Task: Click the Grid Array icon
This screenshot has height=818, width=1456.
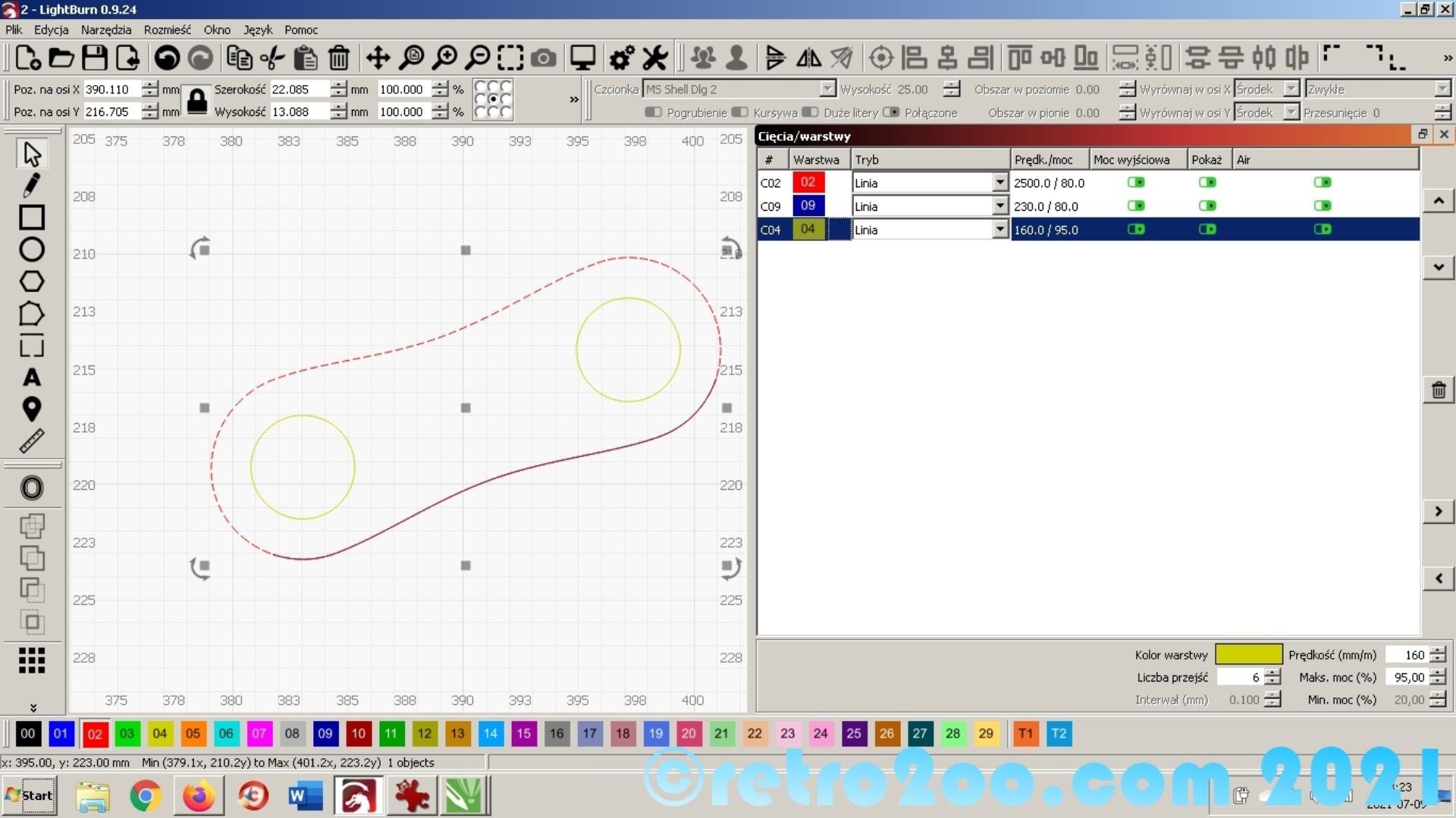Action: [x=31, y=660]
